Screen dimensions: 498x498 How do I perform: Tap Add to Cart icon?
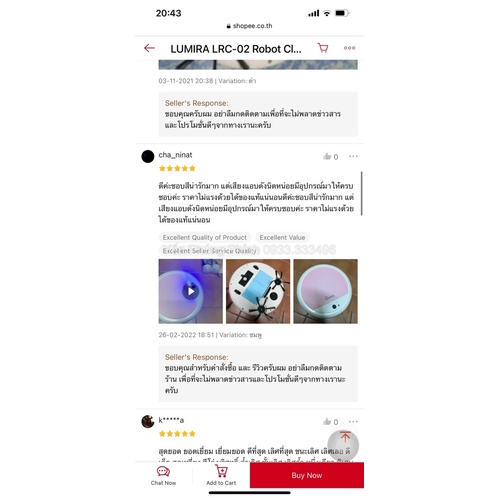pyautogui.click(x=221, y=471)
